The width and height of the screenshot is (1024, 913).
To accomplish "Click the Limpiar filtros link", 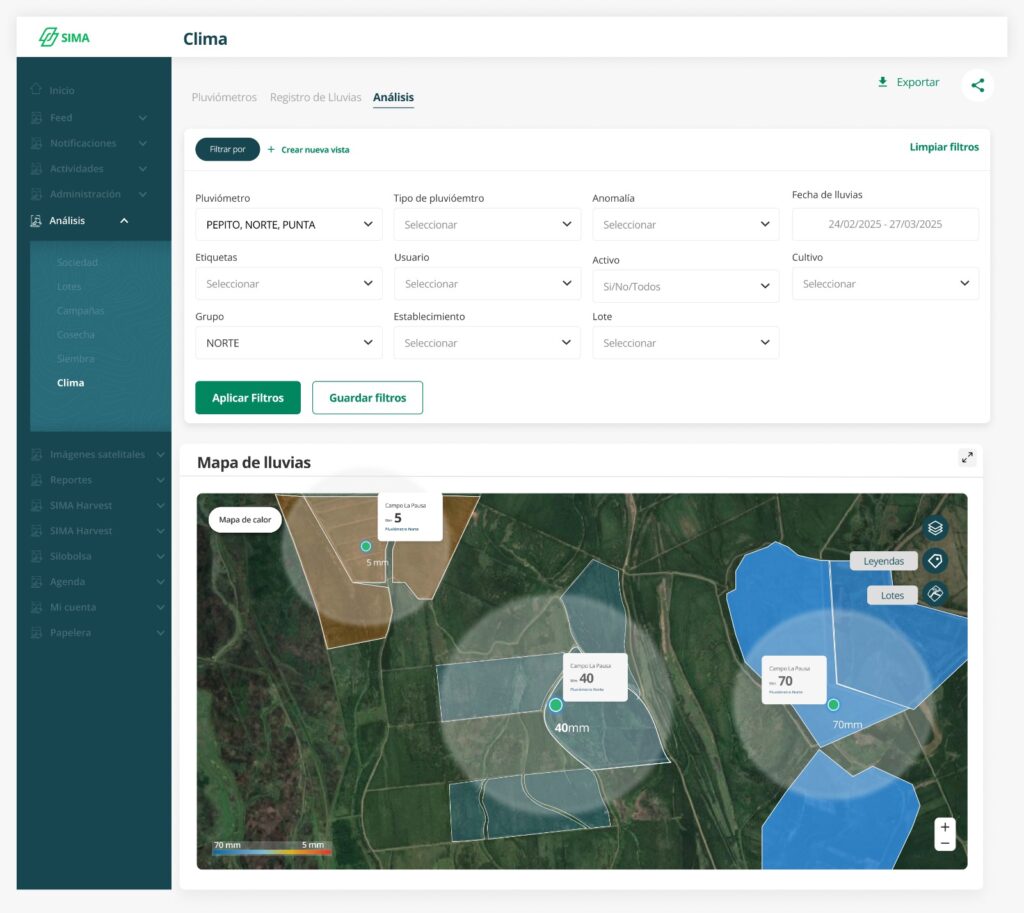I will [943, 147].
